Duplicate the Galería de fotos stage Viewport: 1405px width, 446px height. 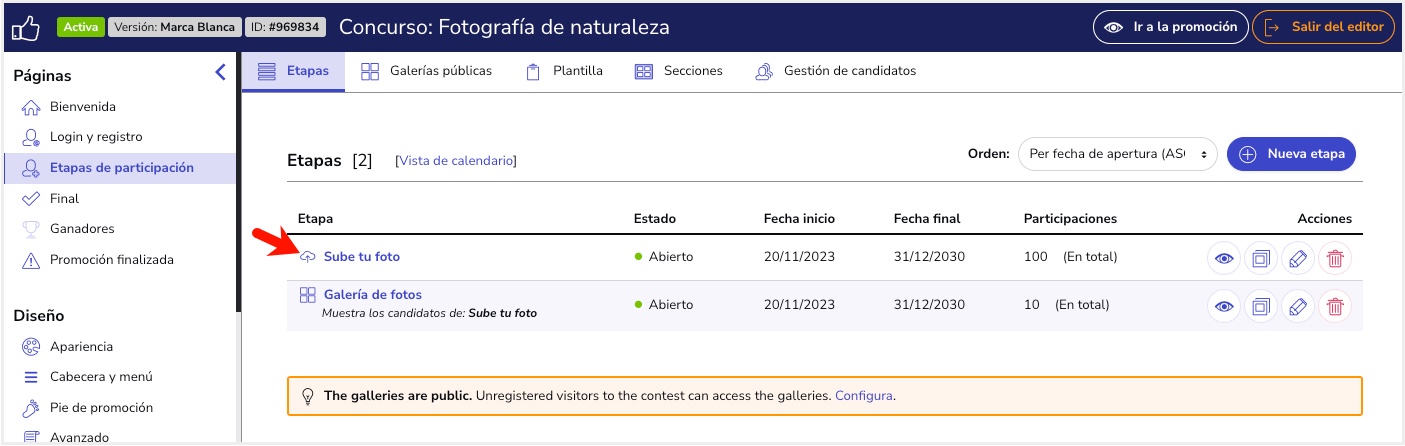click(1260, 306)
